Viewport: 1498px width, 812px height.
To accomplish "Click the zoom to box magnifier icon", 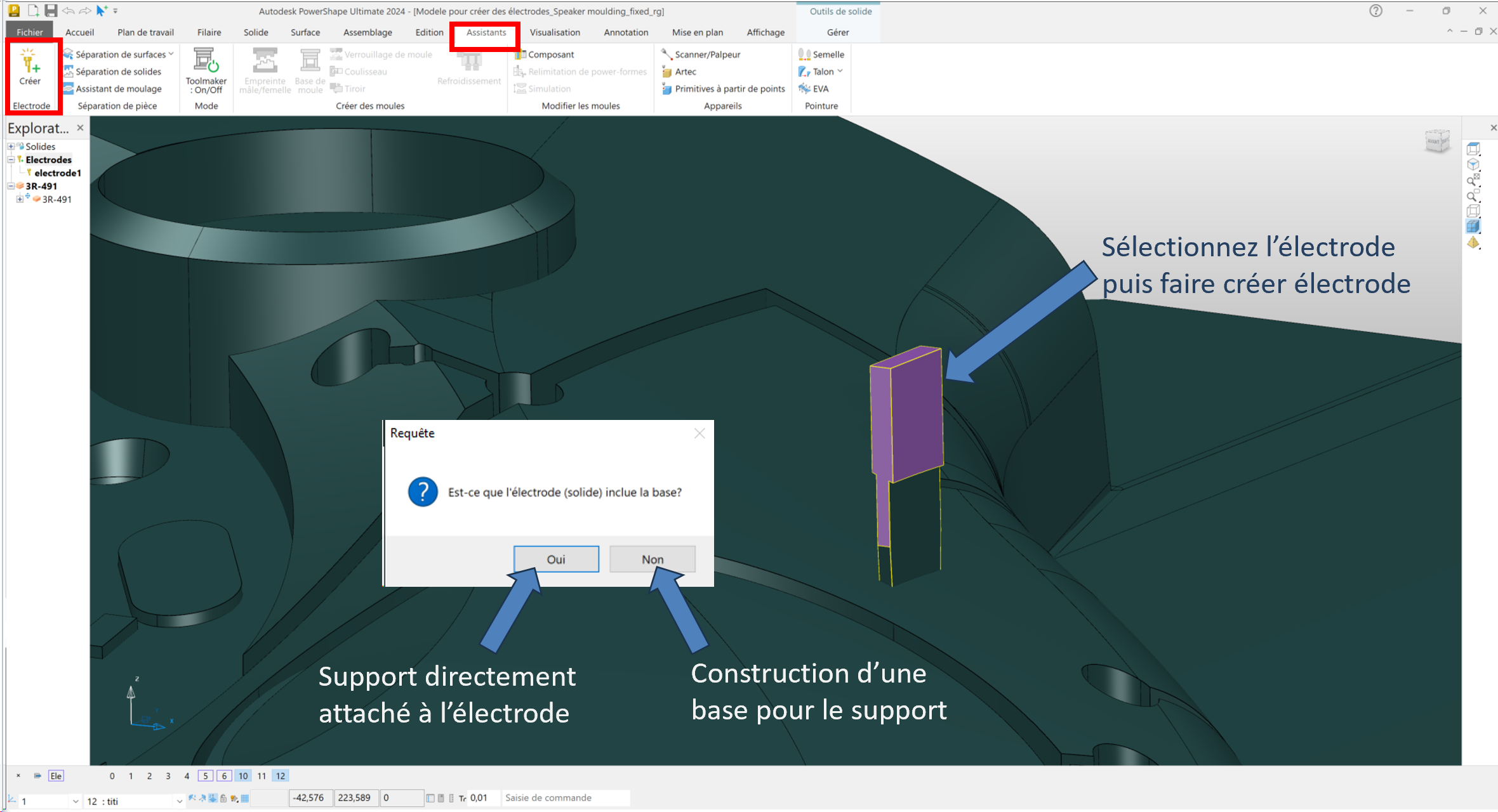I will pos(1473,195).
